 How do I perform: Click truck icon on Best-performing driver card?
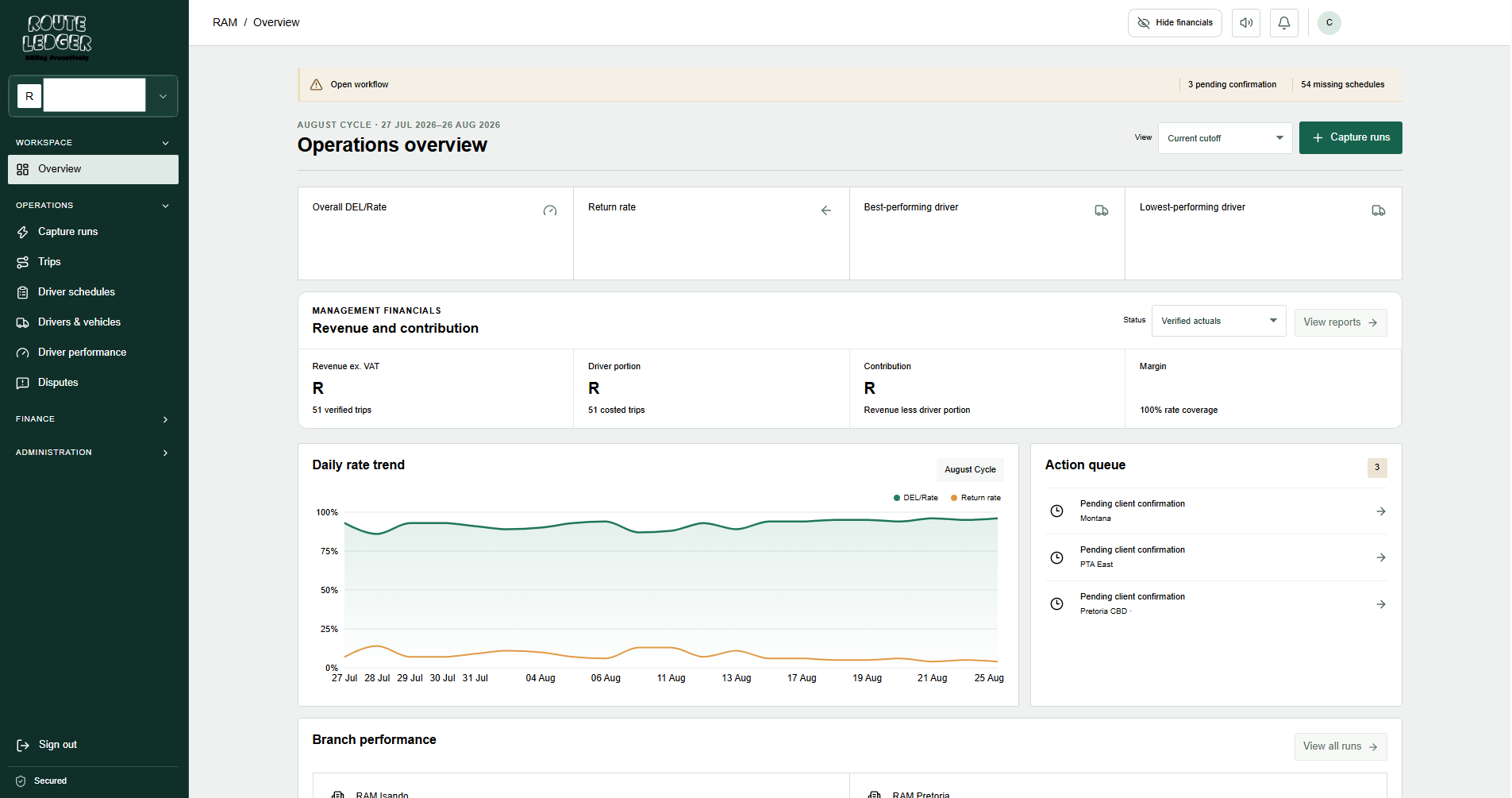1102,210
